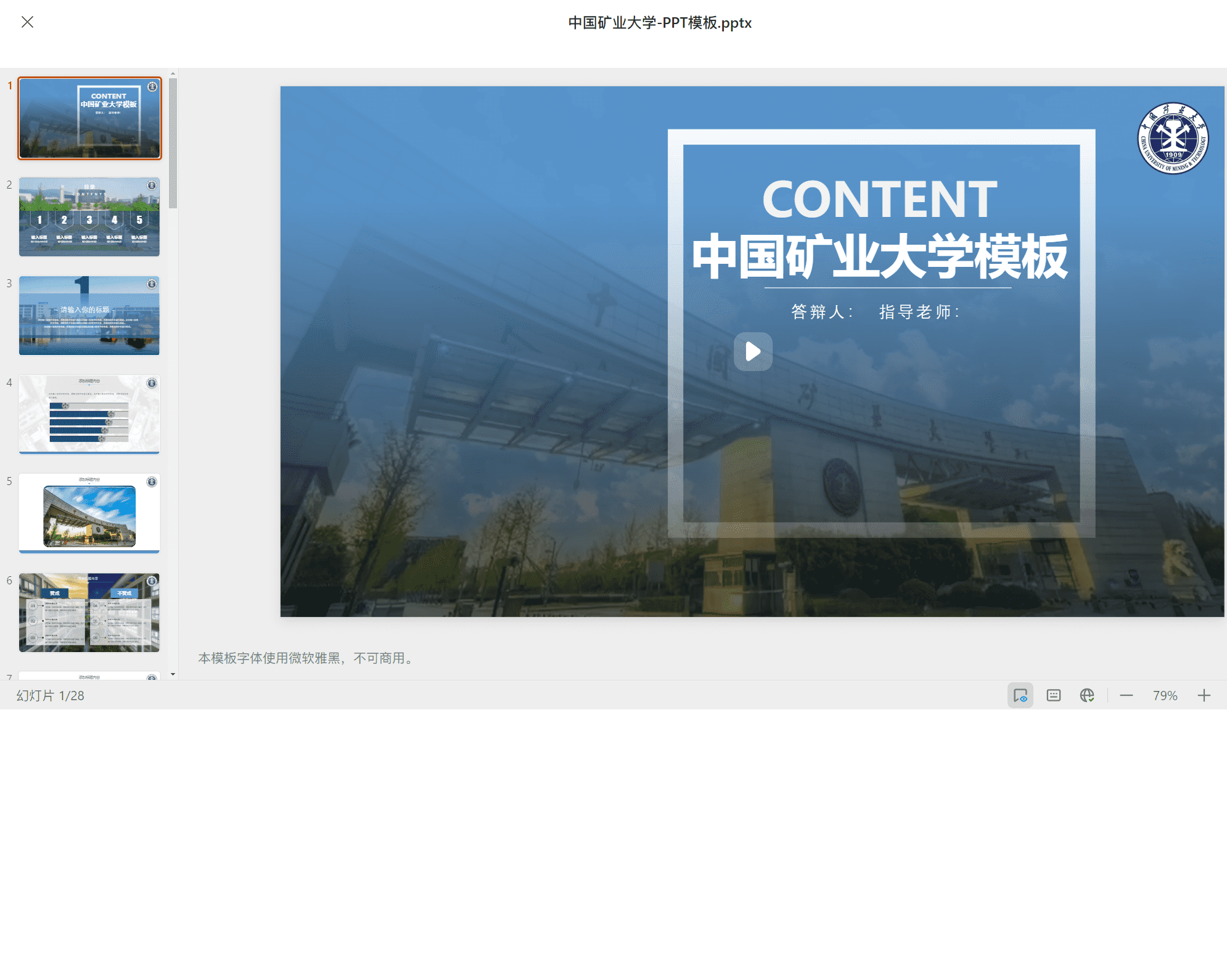Open slide 6 thumbnail with two-column comparison

[89, 613]
